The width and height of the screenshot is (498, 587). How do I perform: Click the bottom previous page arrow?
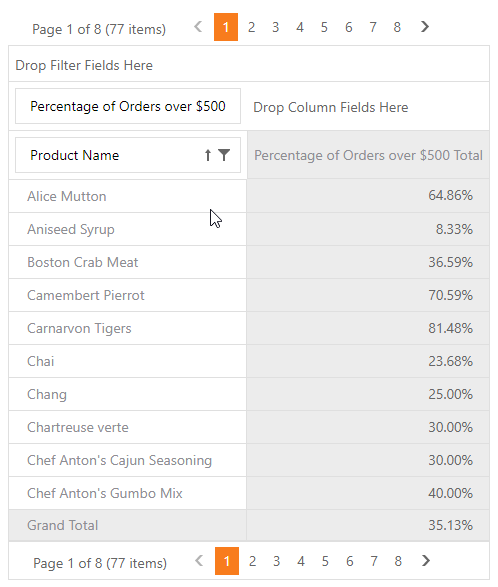click(199, 561)
